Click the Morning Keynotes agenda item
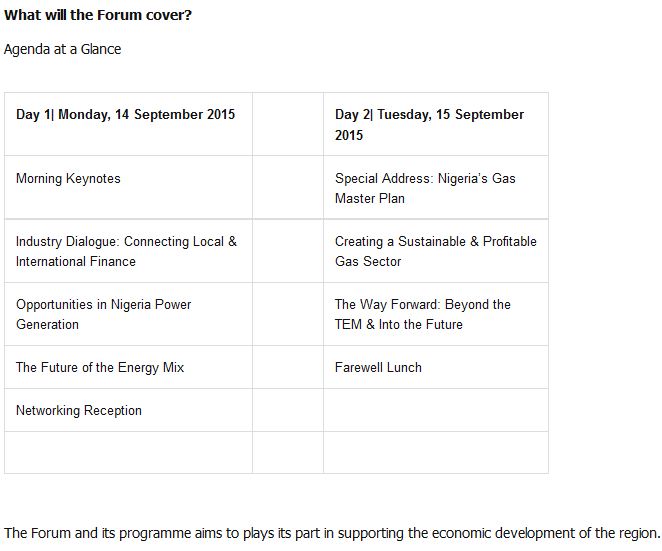The width and height of the screenshot is (662, 551). coord(68,179)
